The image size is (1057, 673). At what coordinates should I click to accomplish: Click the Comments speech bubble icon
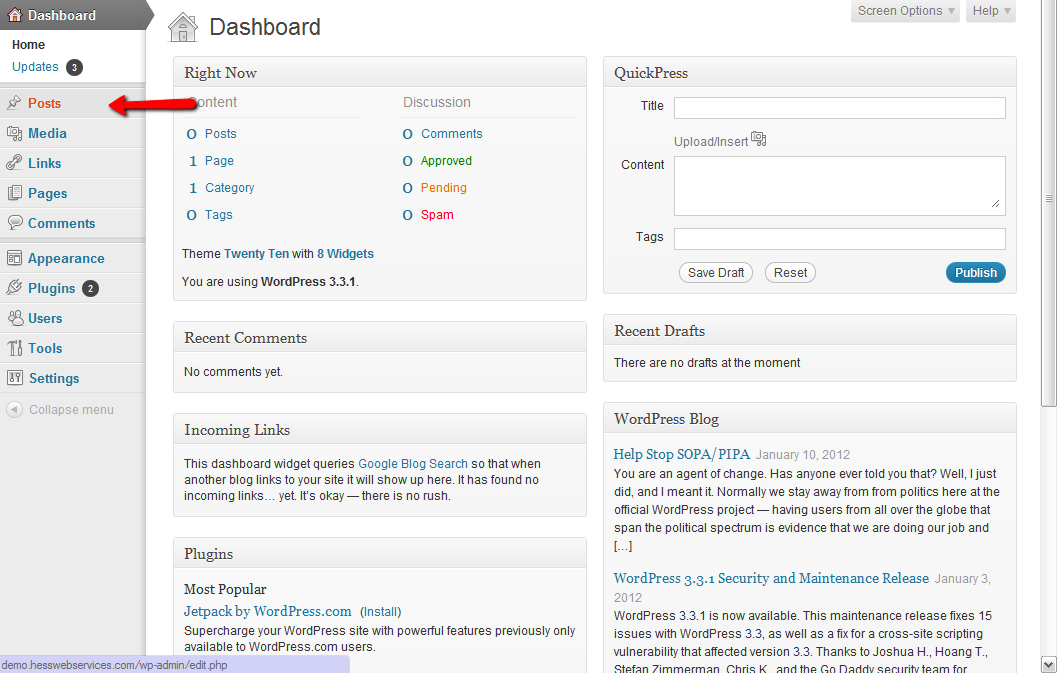pos(14,223)
